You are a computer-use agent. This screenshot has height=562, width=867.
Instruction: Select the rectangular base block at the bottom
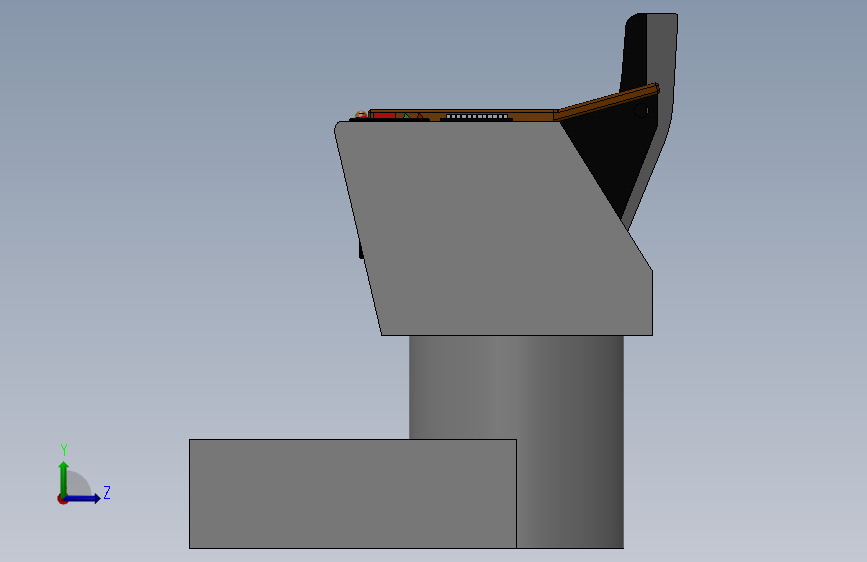click(x=353, y=494)
